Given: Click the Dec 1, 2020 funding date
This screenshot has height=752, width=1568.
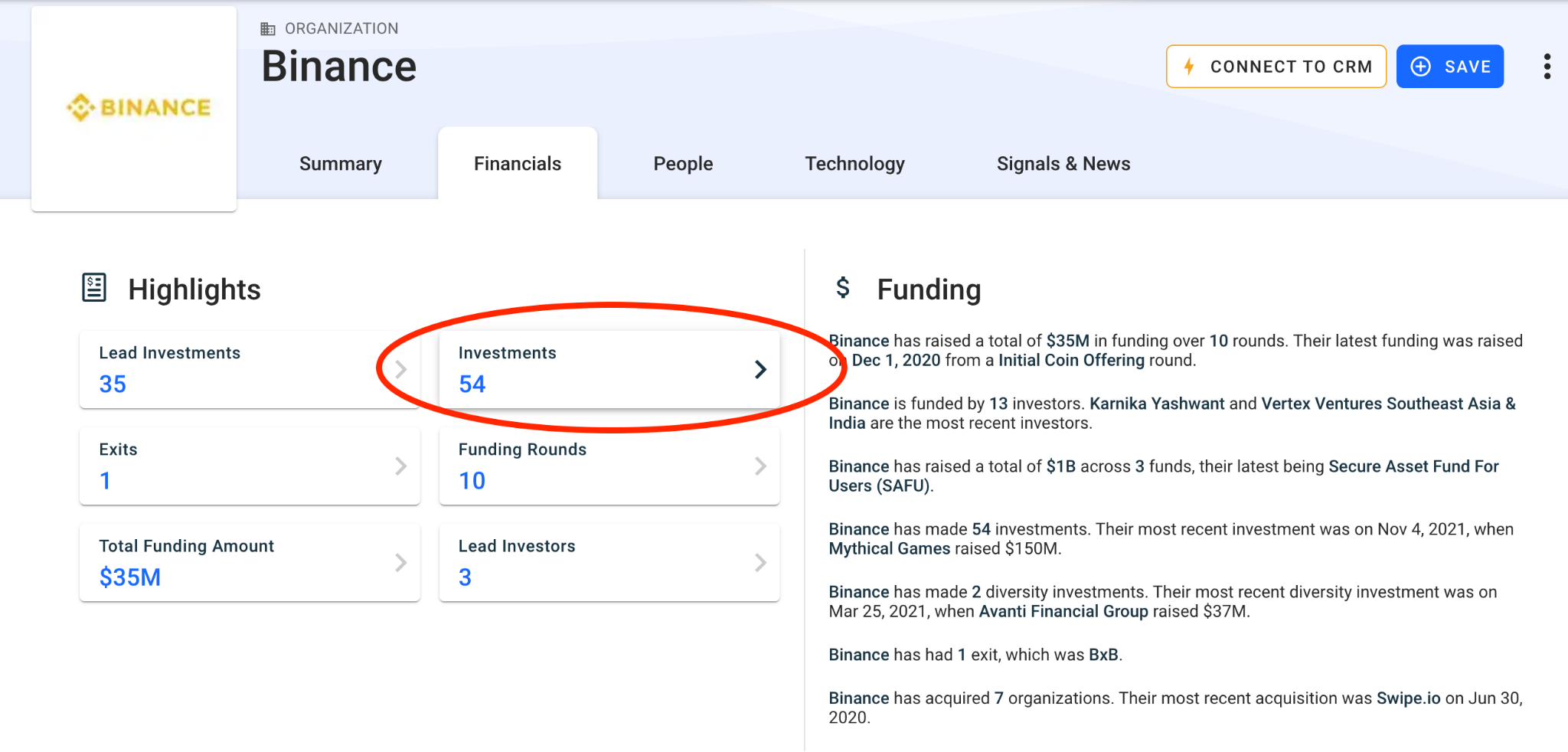Looking at the screenshot, I should point(896,360).
